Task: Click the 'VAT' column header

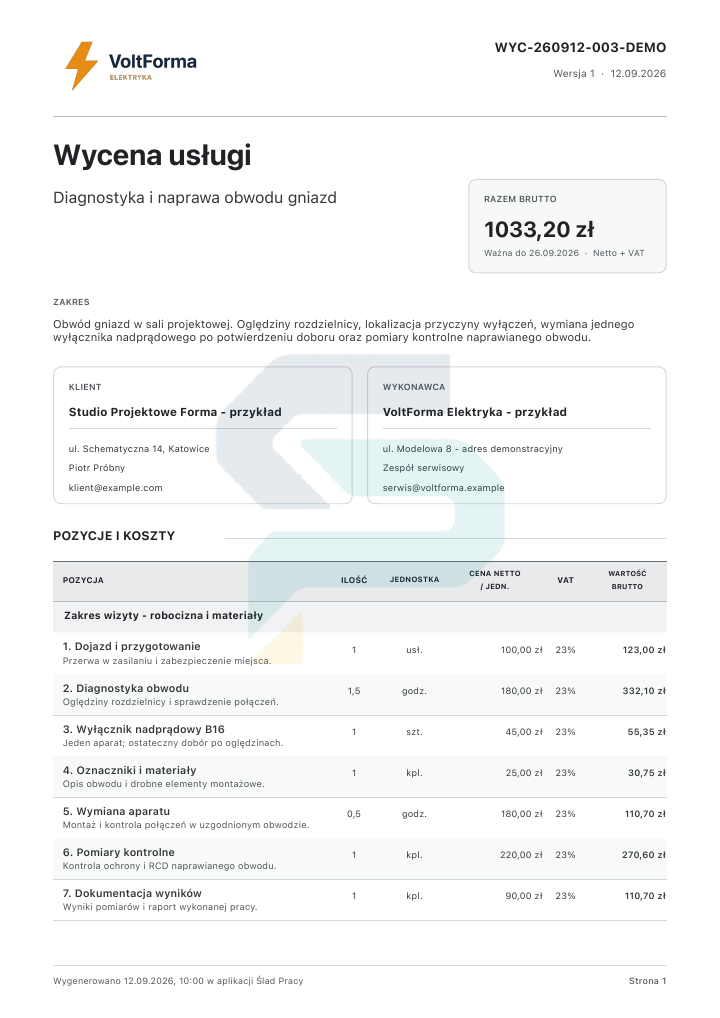Action: point(565,580)
